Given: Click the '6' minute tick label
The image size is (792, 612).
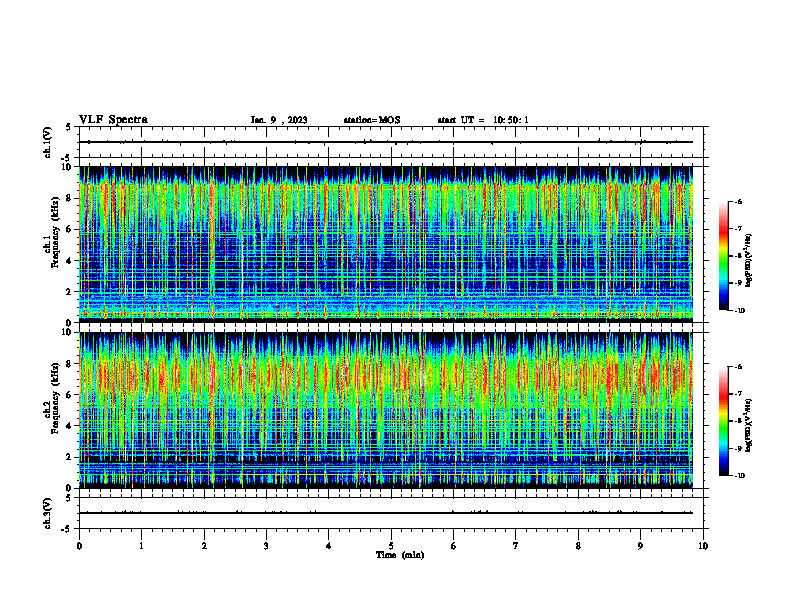Looking at the screenshot, I should [454, 546].
